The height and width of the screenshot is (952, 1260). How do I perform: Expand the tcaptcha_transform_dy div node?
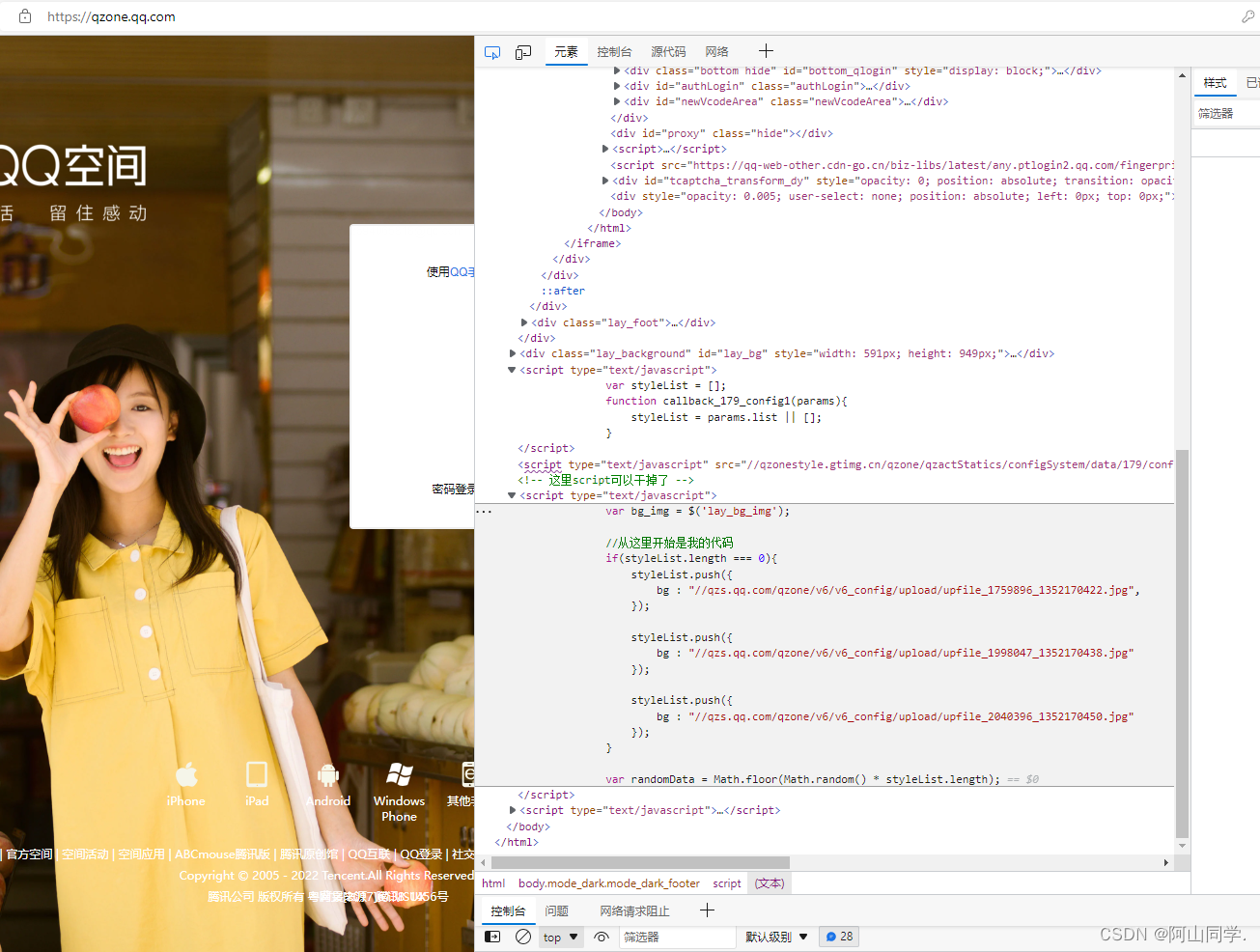pyautogui.click(x=605, y=181)
